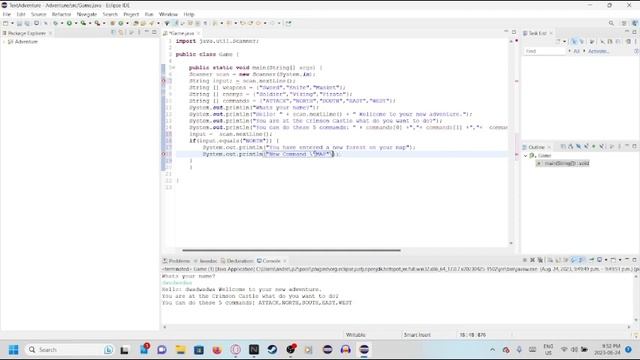Click the Terminate icon in Console toolbar
The width and height of the screenshot is (640, 360).
pyautogui.click(x=525, y=260)
